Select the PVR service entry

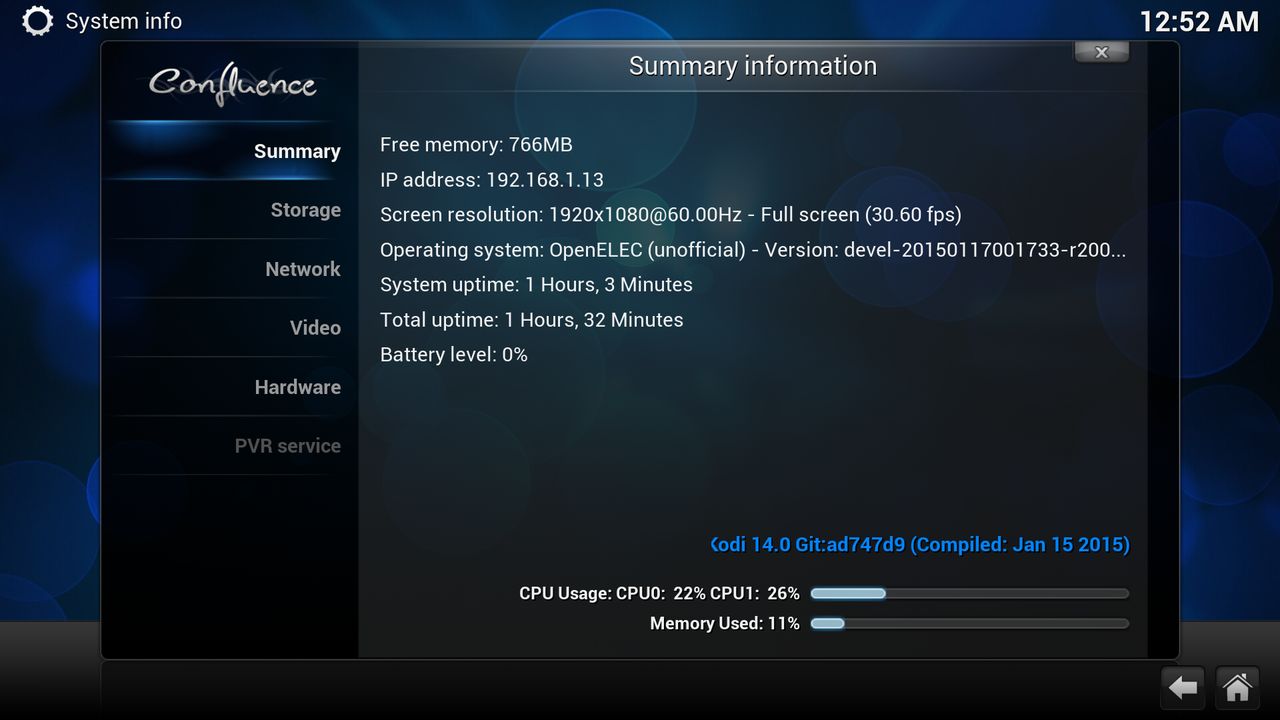287,446
